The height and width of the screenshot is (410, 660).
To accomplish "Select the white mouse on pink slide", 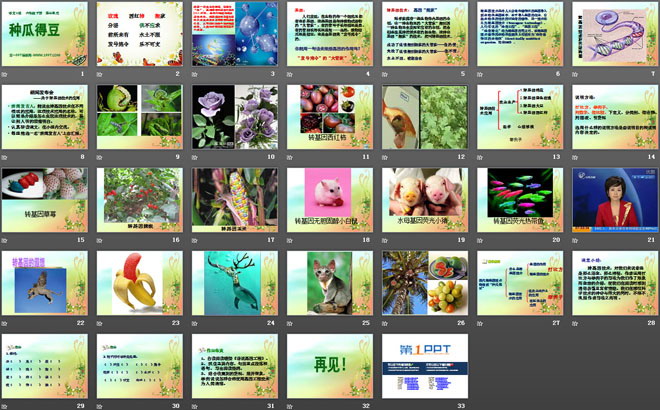I will (330, 200).
